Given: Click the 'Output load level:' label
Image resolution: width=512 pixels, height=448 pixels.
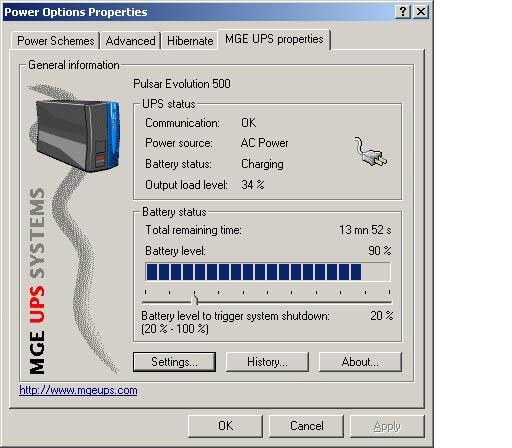Looking at the screenshot, I should (186, 185).
